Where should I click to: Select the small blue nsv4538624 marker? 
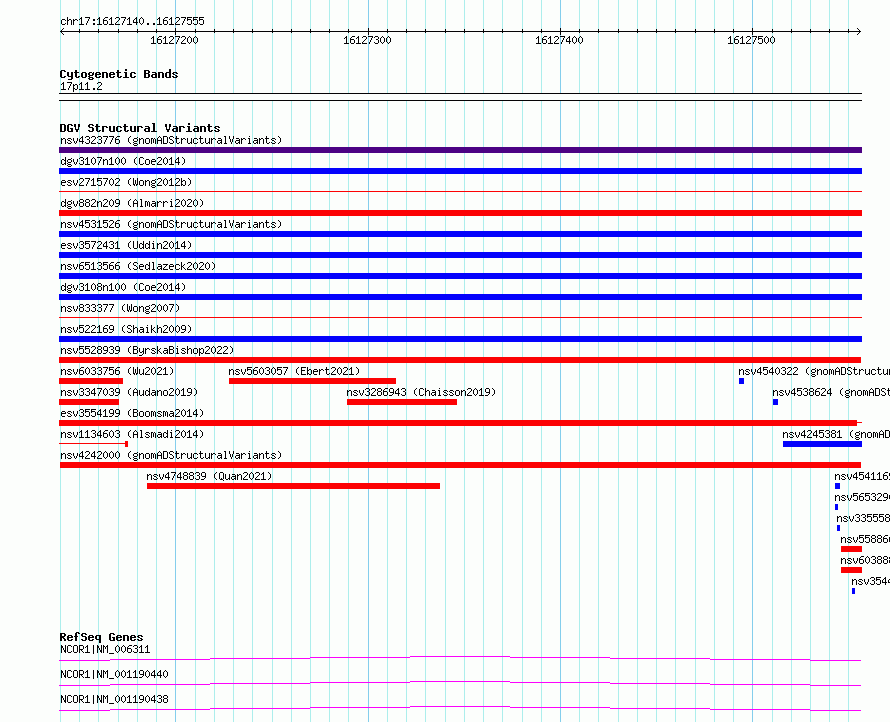point(775,402)
